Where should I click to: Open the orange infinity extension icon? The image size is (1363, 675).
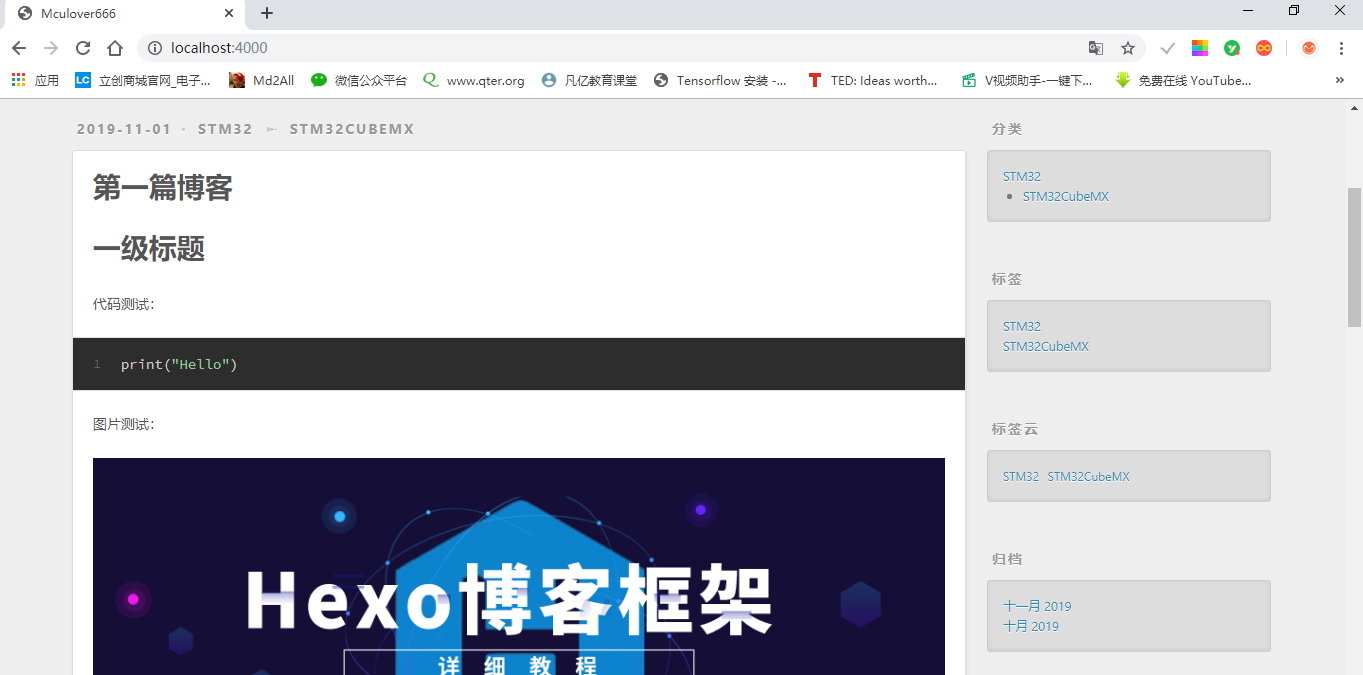pyautogui.click(x=1264, y=48)
